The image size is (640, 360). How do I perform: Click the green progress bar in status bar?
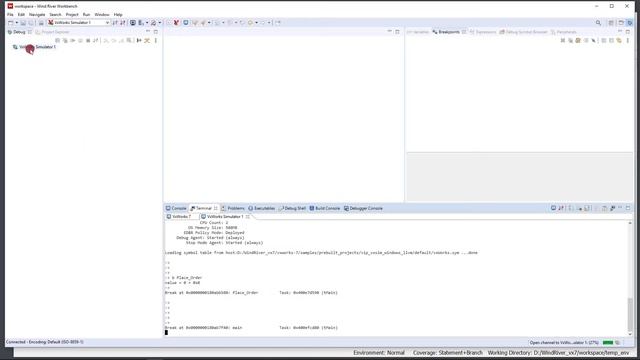608,342
